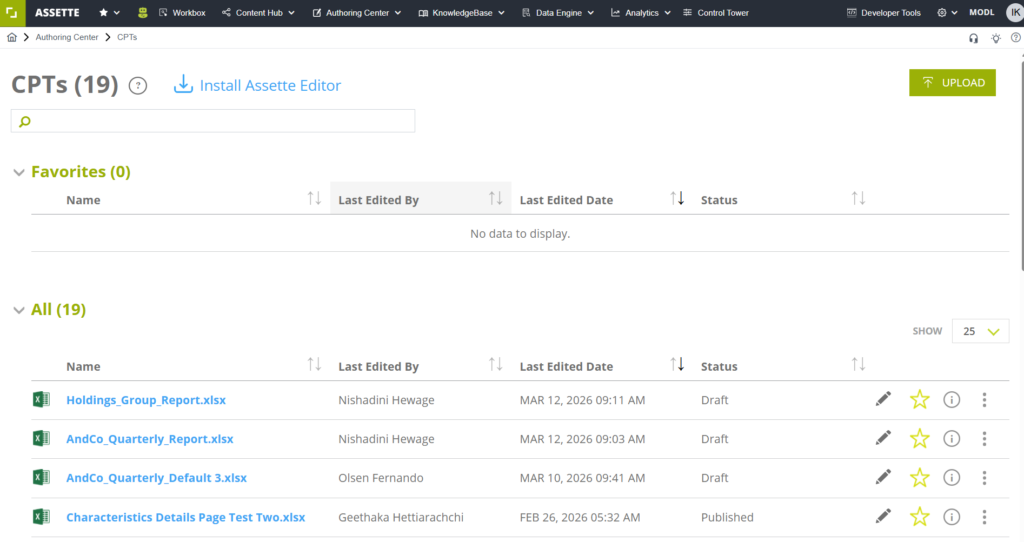The image size is (1024, 542).
Task: Click the headset support icon
Action: click(x=974, y=38)
